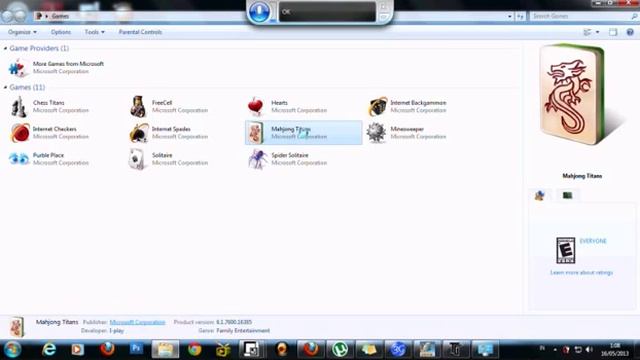Open Minesweeper game
This screenshot has height=360, width=640.
click(x=407, y=133)
